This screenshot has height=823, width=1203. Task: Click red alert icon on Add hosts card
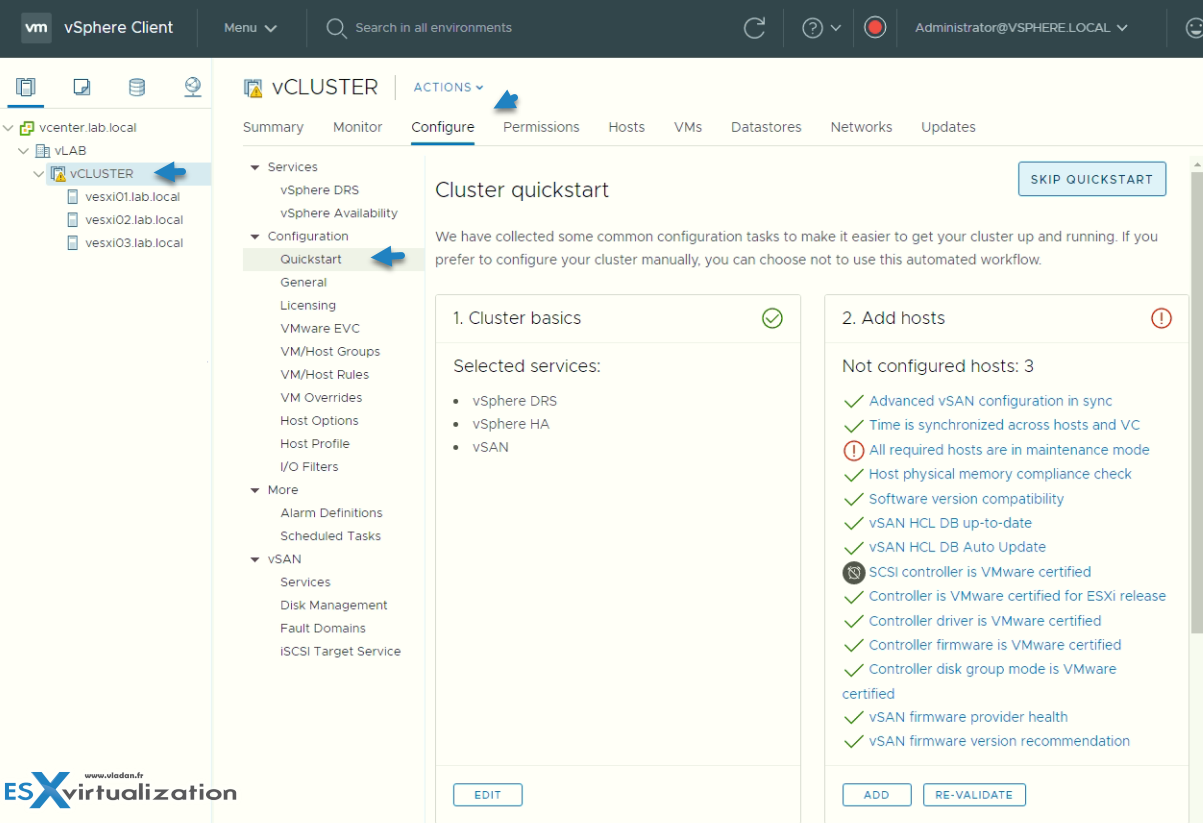[x=1161, y=318]
